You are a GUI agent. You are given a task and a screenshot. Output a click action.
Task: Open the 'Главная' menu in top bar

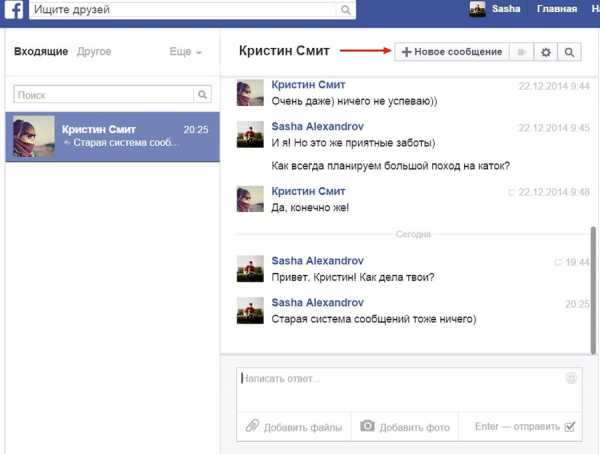click(x=557, y=9)
